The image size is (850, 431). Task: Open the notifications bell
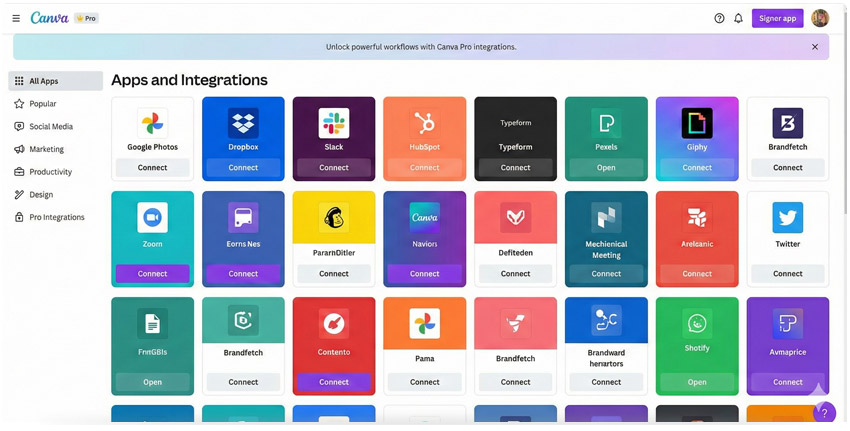point(738,18)
